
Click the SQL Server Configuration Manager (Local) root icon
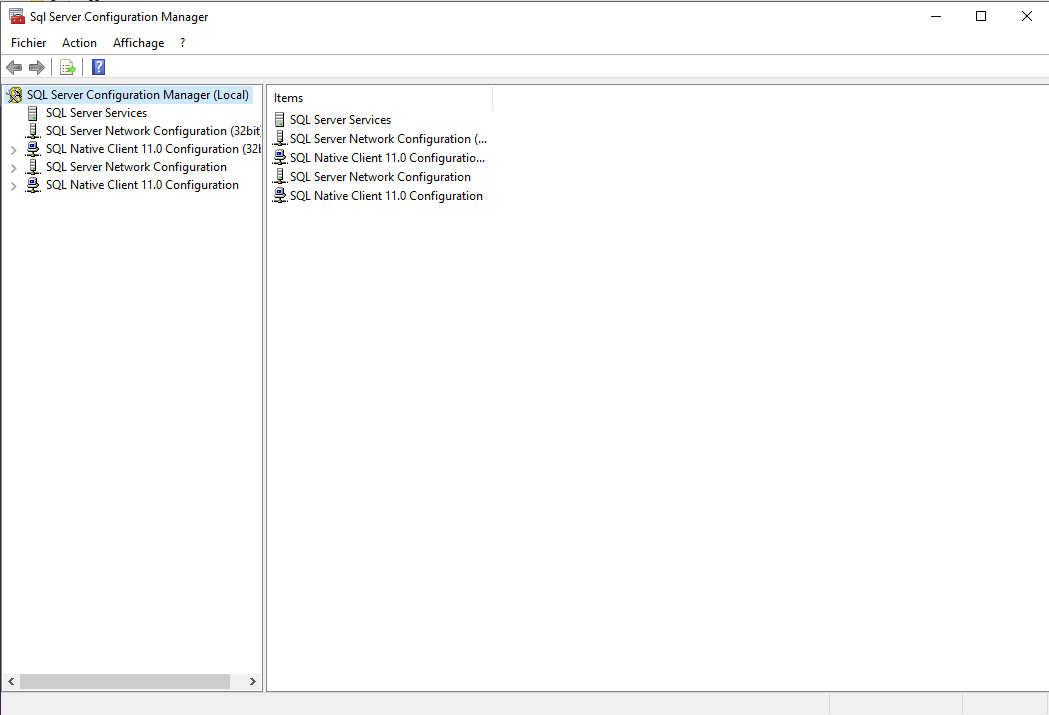pos(15,95)
